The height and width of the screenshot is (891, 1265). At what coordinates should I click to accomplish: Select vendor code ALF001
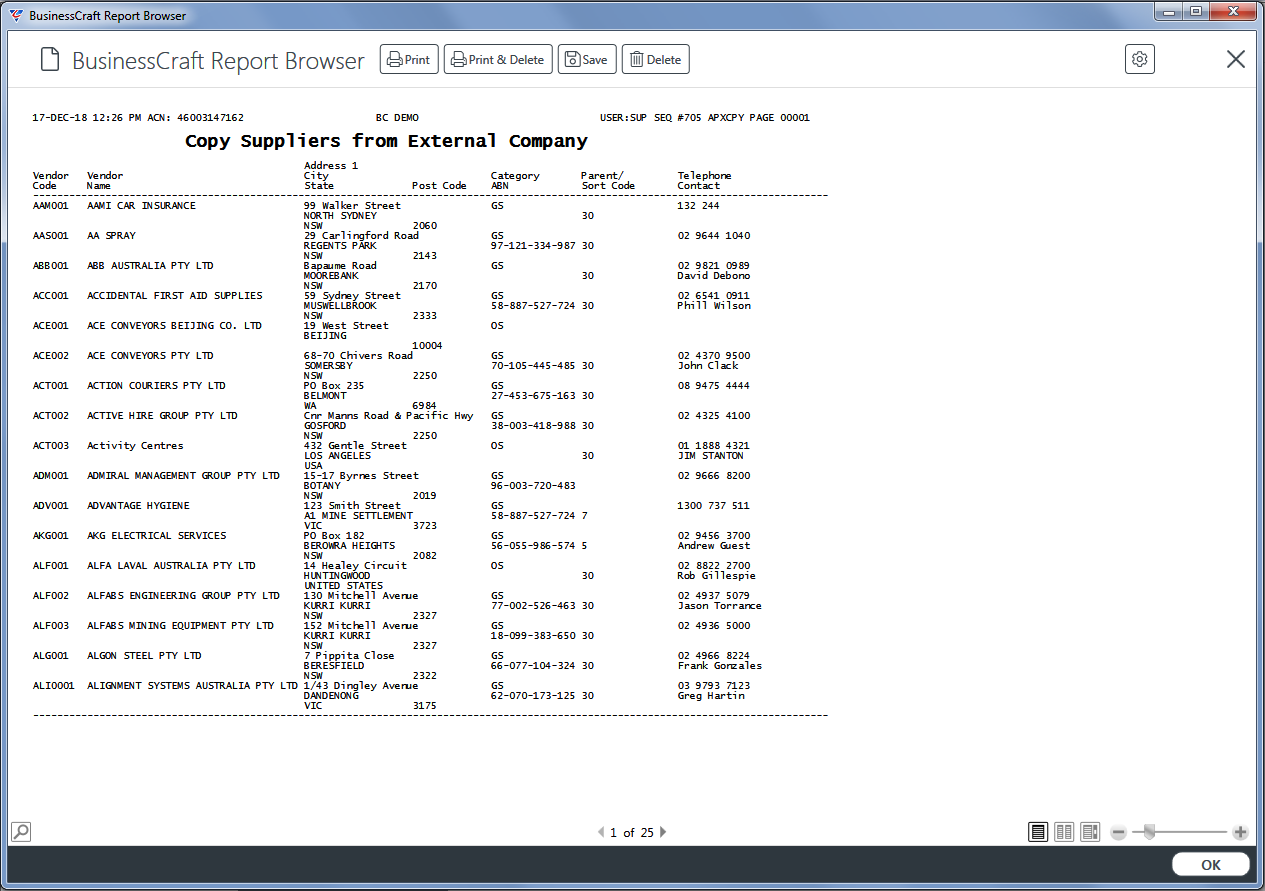tap(51, 566)
